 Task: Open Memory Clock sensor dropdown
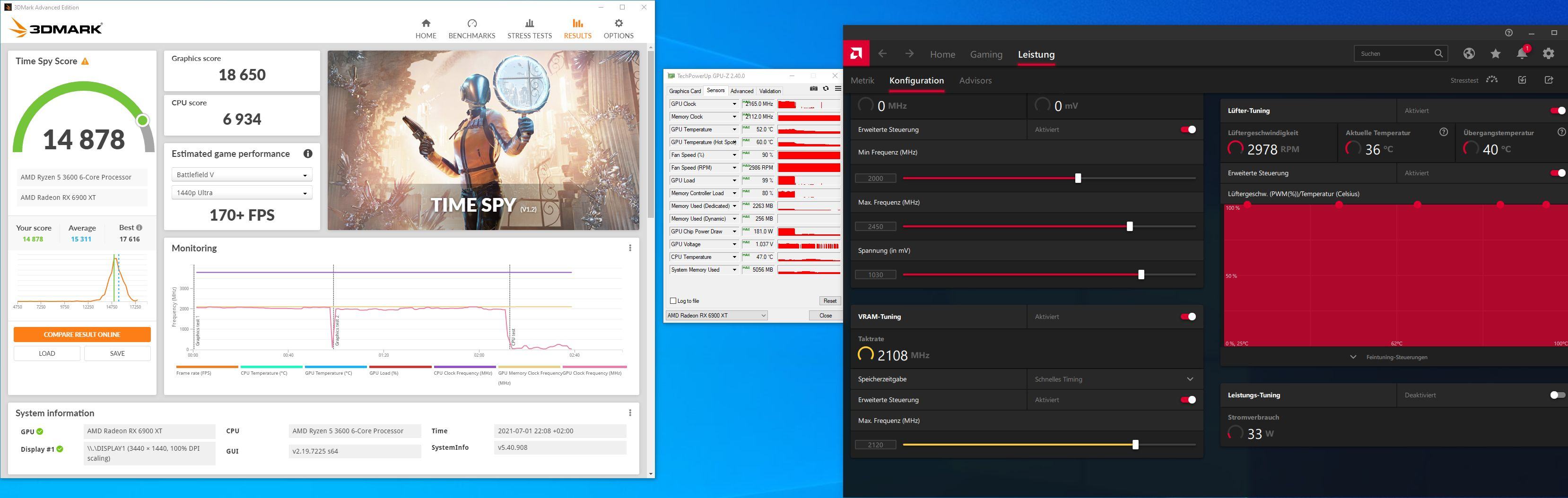tap(734, 117)
